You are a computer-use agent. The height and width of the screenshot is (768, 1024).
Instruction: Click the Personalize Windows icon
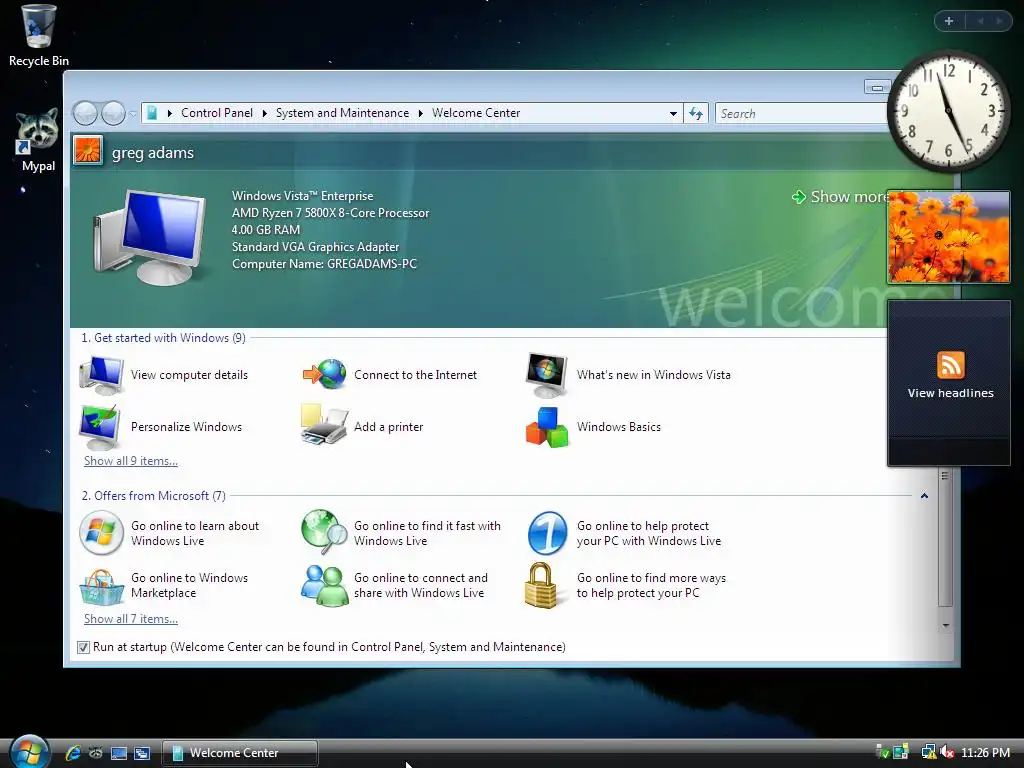(100, 427)
